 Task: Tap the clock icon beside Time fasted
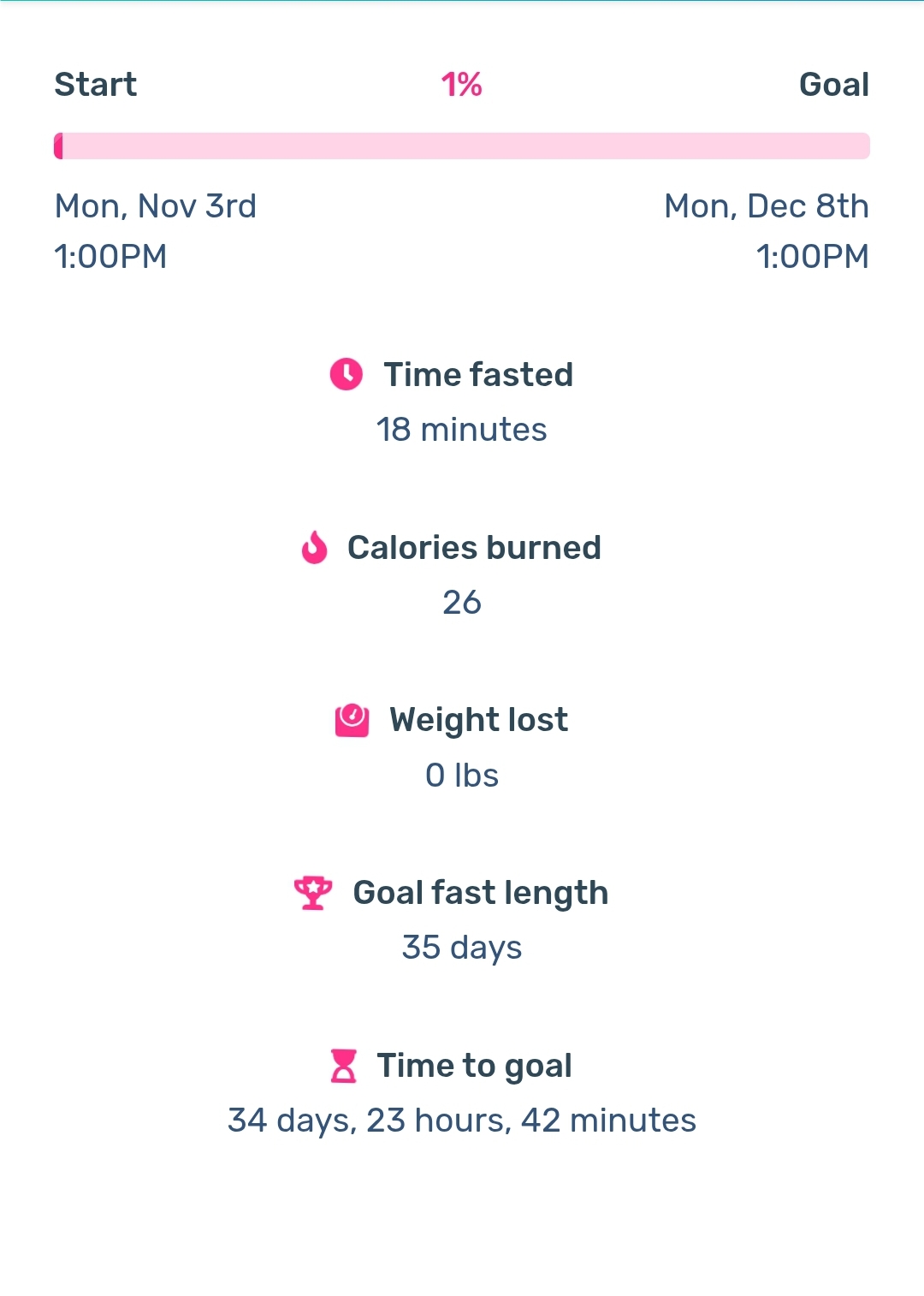click(x=346, y=374)
